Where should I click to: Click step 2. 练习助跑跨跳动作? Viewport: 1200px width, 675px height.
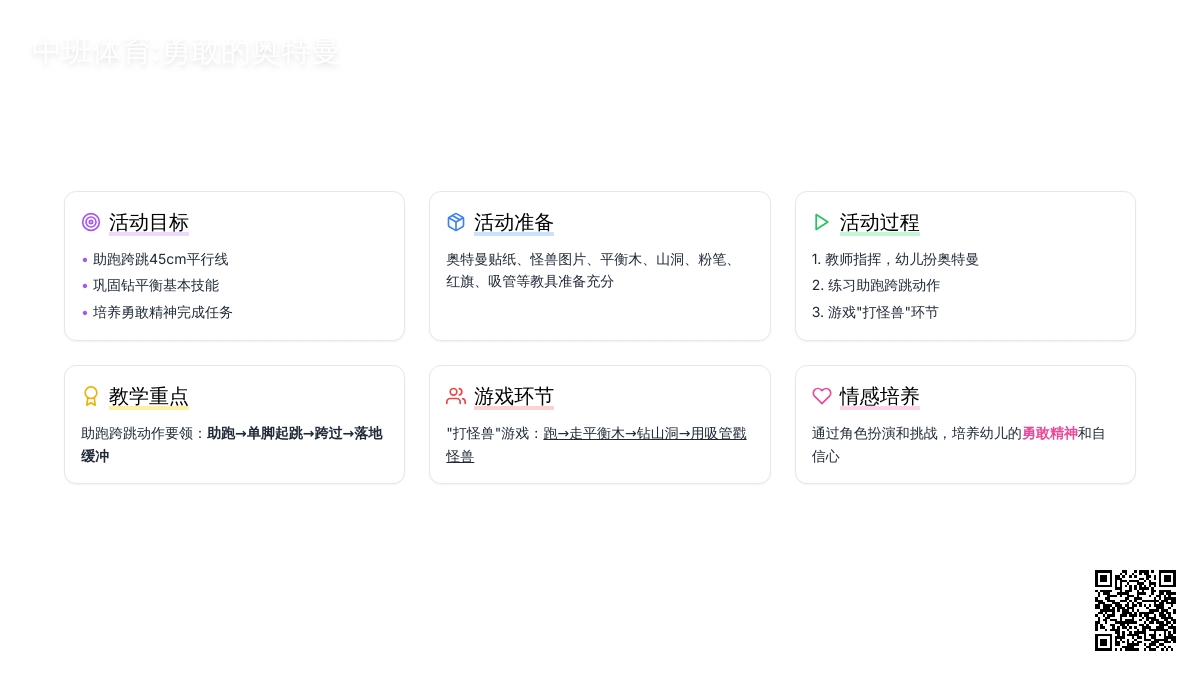point(876,285)
